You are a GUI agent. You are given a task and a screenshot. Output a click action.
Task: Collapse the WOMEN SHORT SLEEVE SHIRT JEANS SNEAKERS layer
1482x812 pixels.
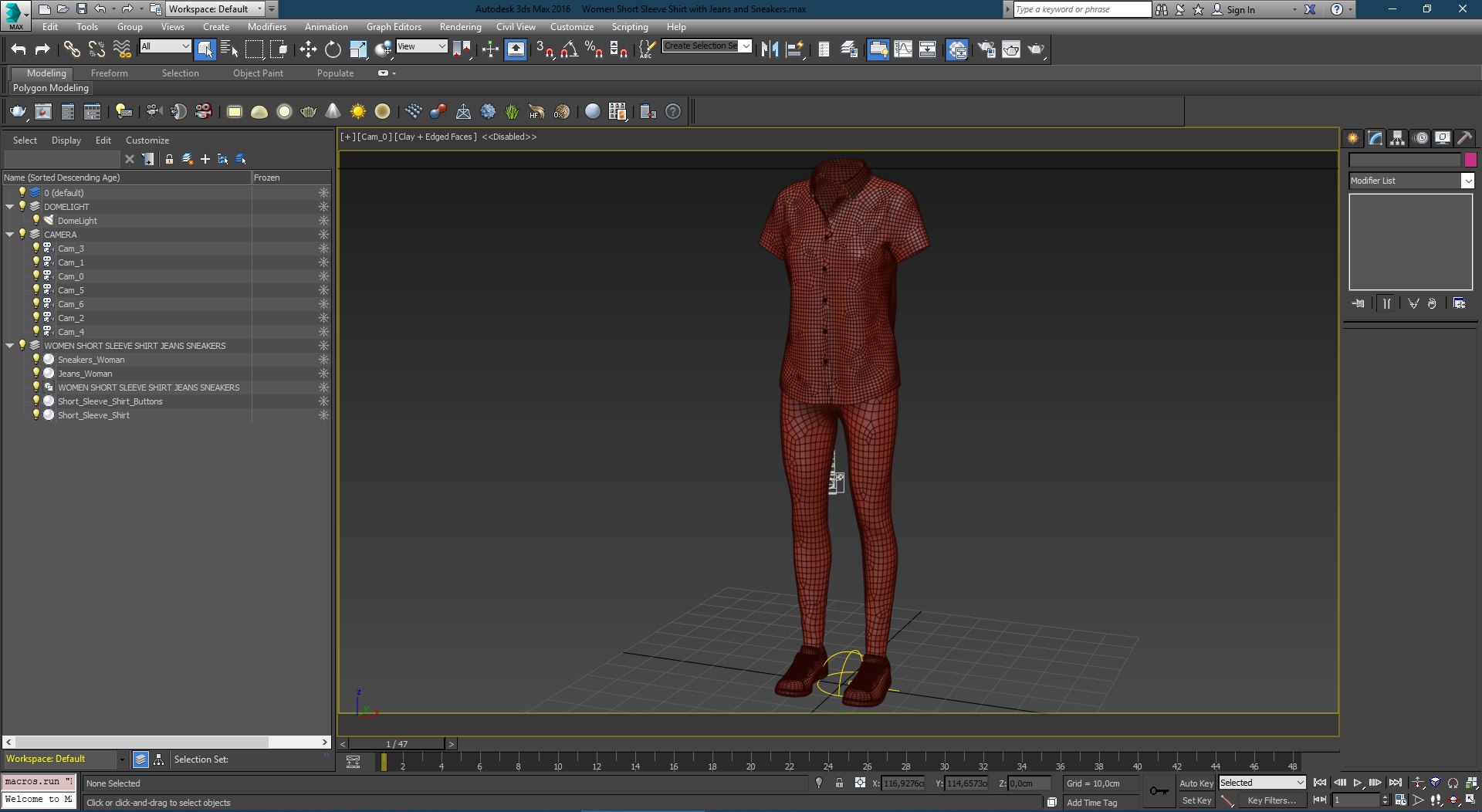pos(9,346)
